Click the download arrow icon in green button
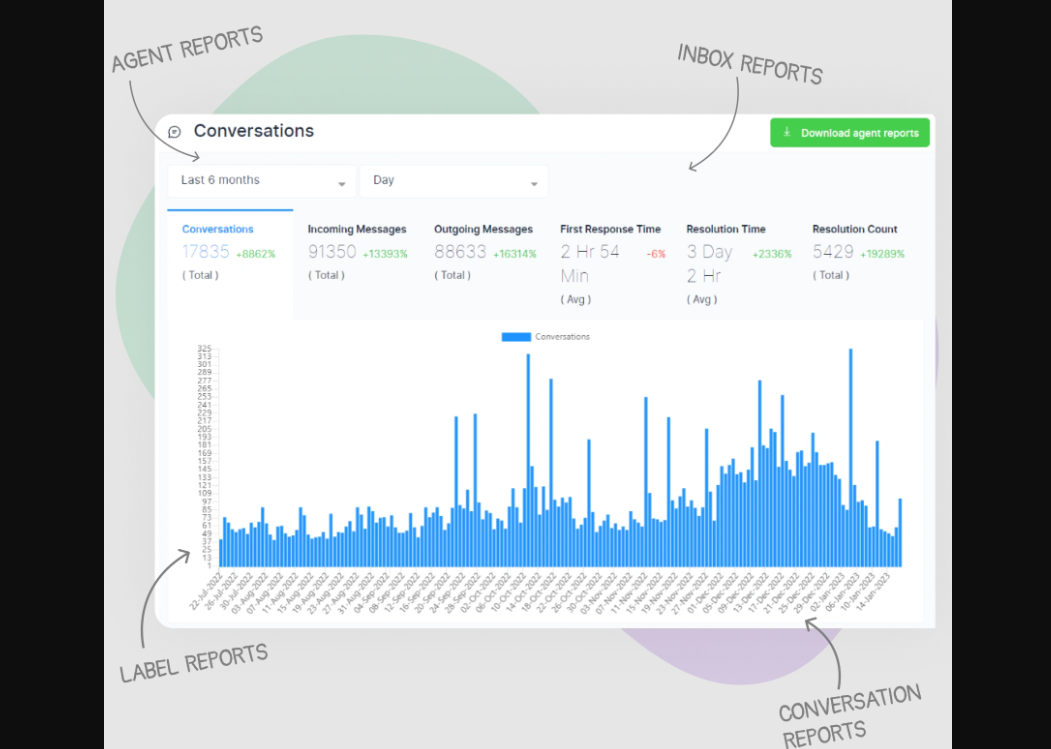The image size is (1051, 749). pos(787,133)
